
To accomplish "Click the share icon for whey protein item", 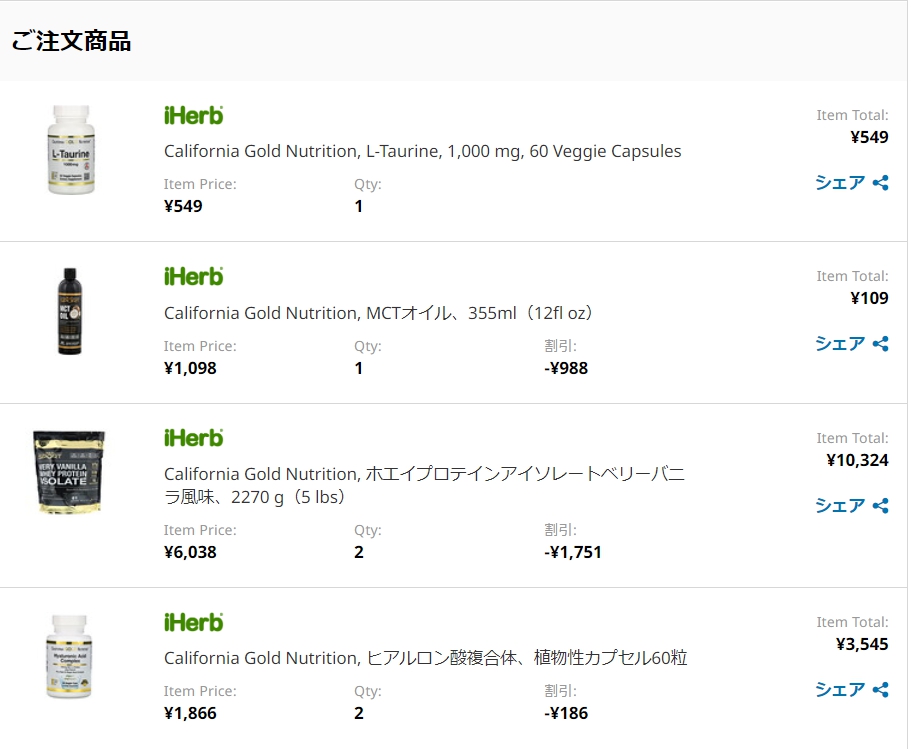I will [881, 506].
